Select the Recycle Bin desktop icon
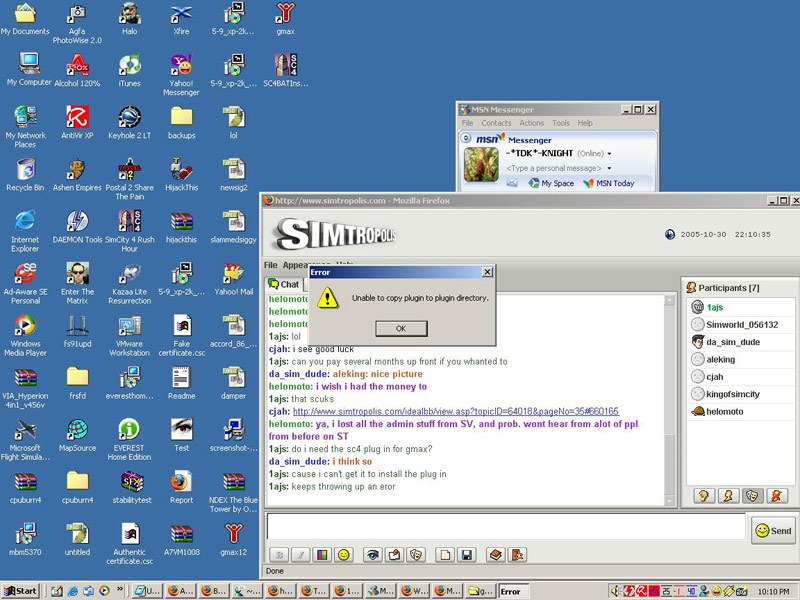The image size is (800, 600). coord(25,174)
